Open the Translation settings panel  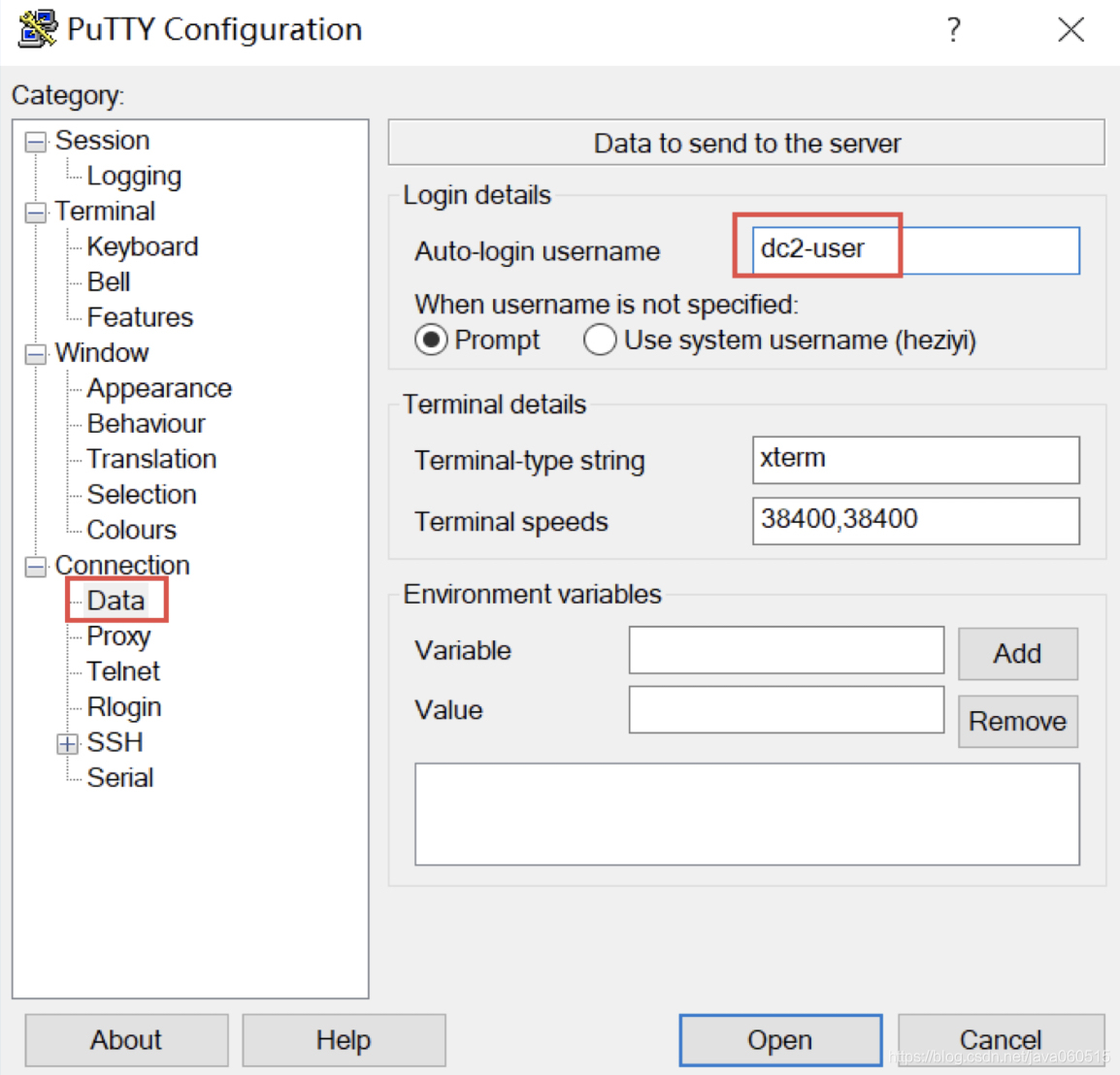point(151,459)
